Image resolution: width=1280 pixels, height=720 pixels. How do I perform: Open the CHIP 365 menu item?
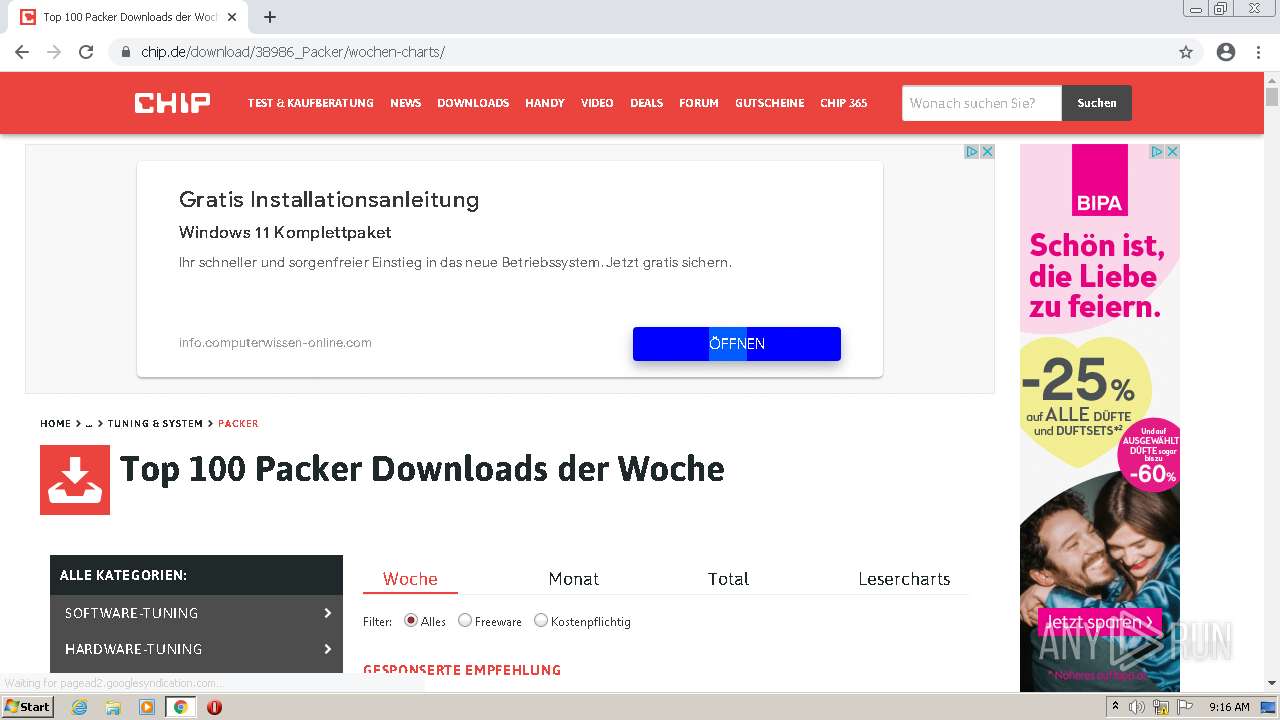[844, 103]
